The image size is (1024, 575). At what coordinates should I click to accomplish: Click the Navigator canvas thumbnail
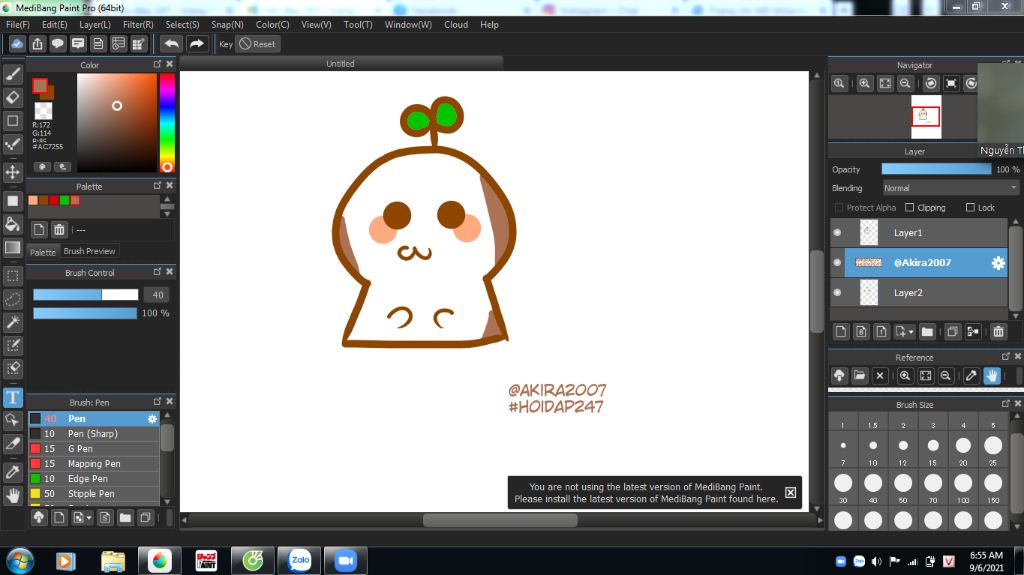pos(926,117)
